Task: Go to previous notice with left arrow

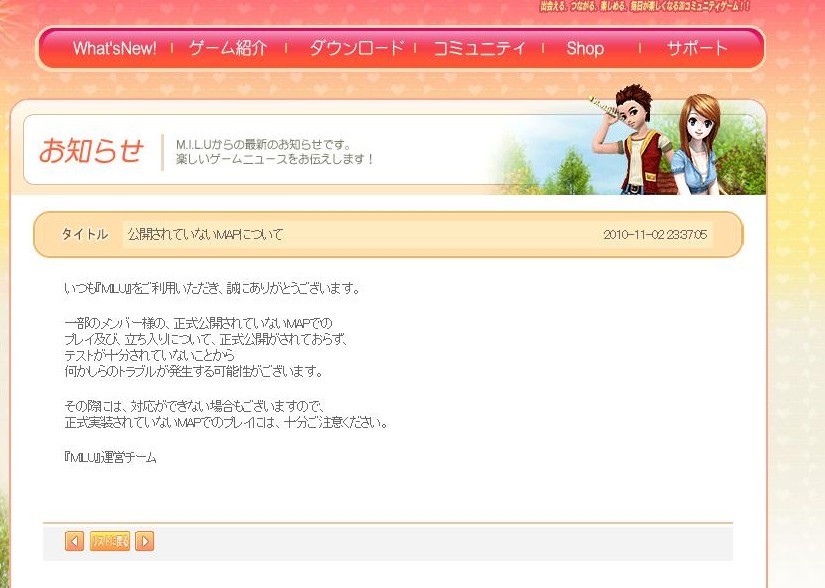Action: pyautogui.click(x=74, y=541)
